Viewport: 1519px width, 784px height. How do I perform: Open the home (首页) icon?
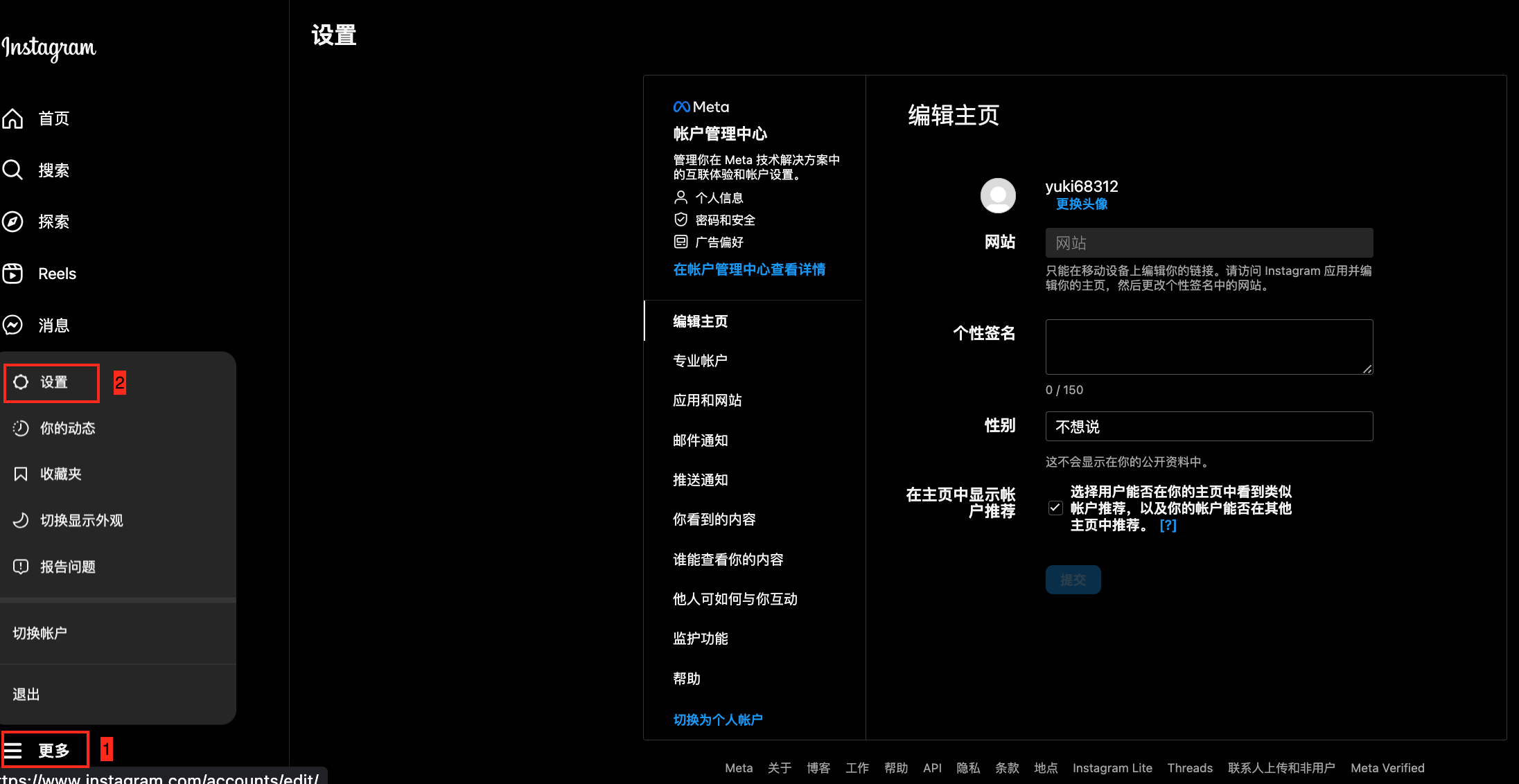tap(12, 118)
